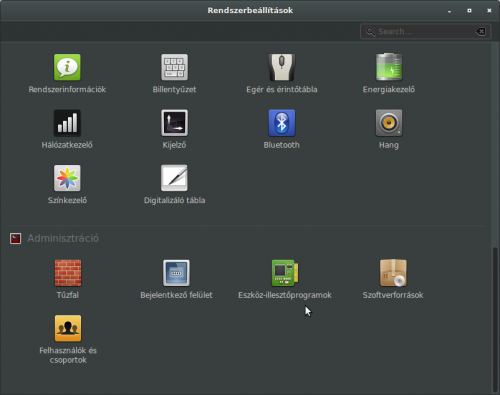
Task: Click the Adminisztráció section terminal icon
Action: (x=15, y=238)
